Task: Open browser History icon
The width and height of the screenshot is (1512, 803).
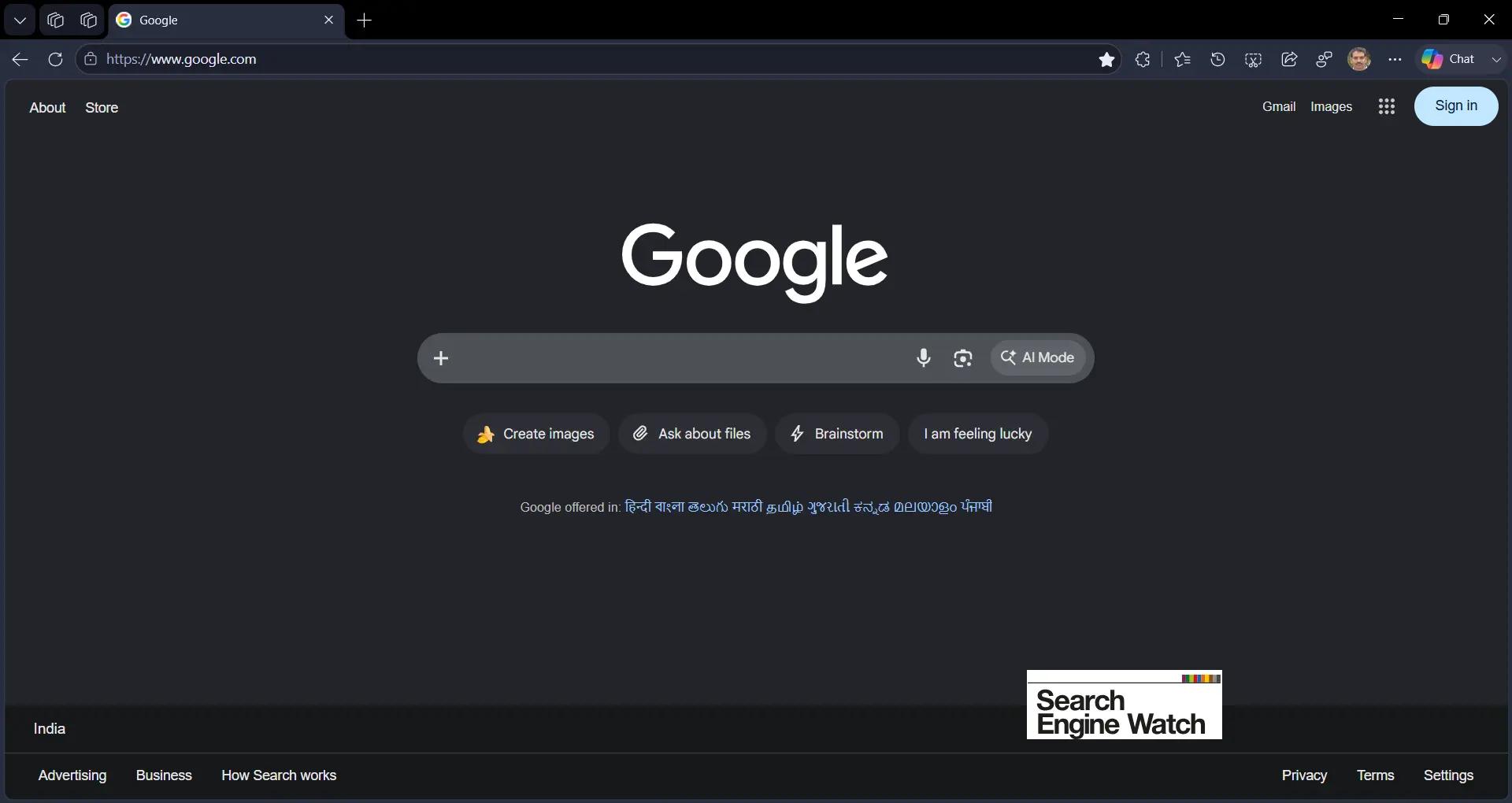Action: (1217, 59)
